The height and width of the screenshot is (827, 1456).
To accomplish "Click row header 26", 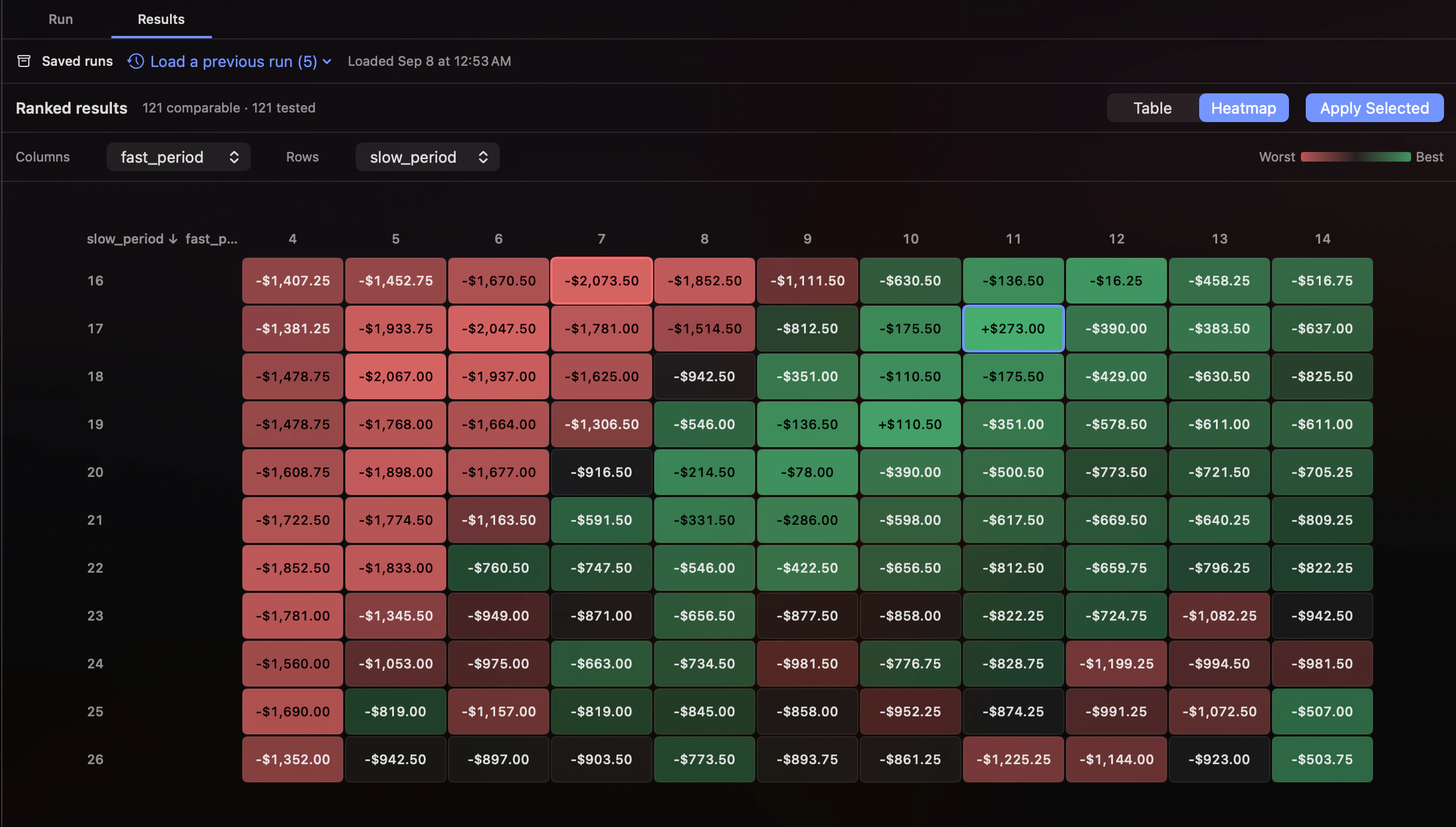I will [95, 759].
